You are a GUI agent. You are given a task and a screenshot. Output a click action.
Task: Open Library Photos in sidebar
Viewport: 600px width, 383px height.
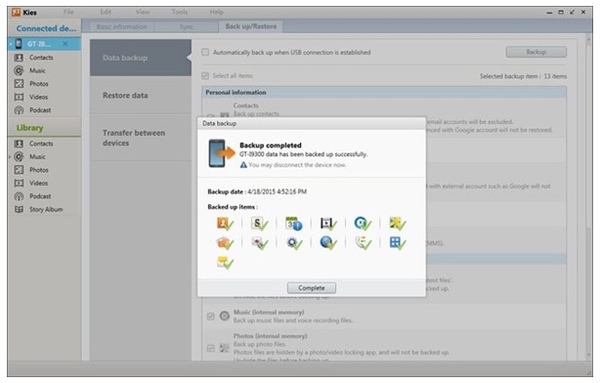point(39,169)
